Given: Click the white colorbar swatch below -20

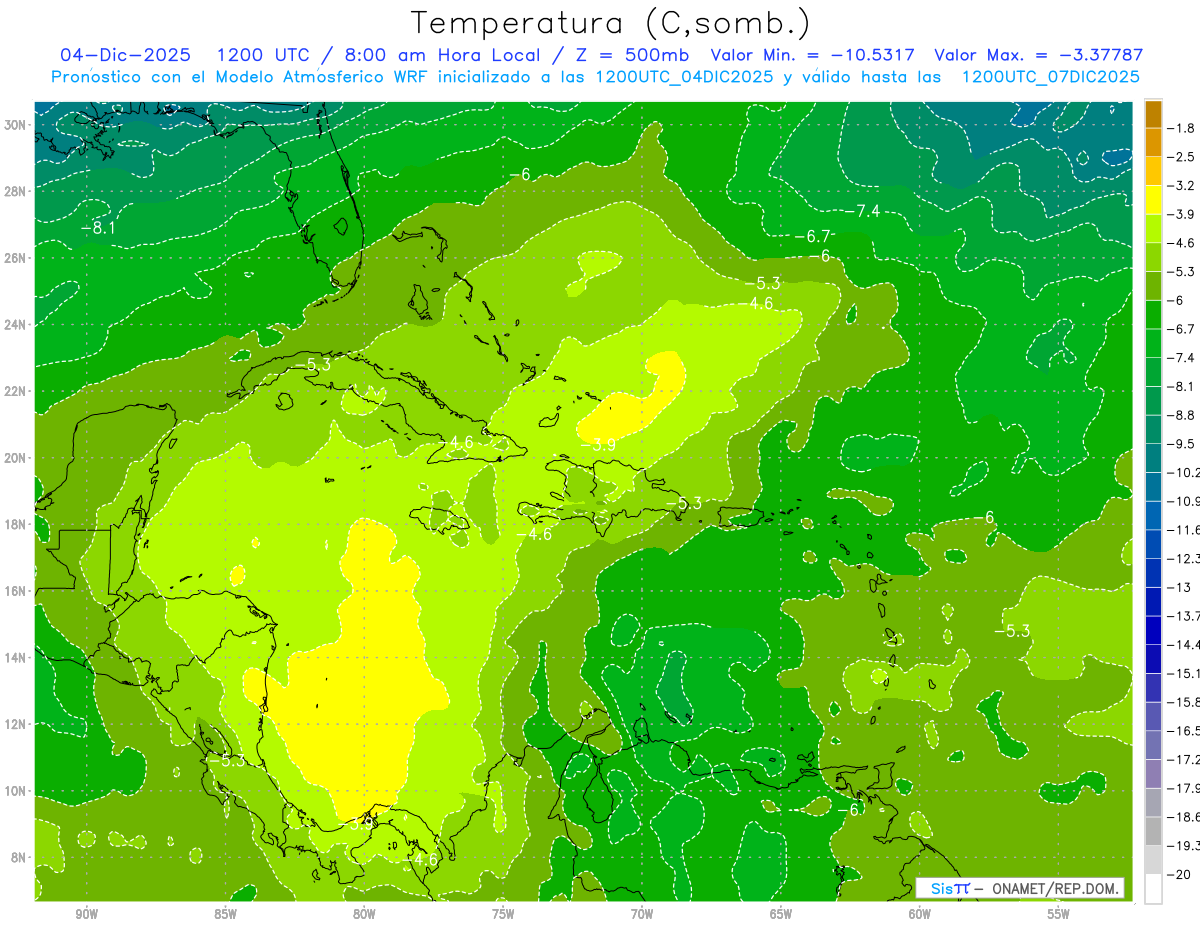Looking at the screenshot, I should click(x=1153, y=888).
